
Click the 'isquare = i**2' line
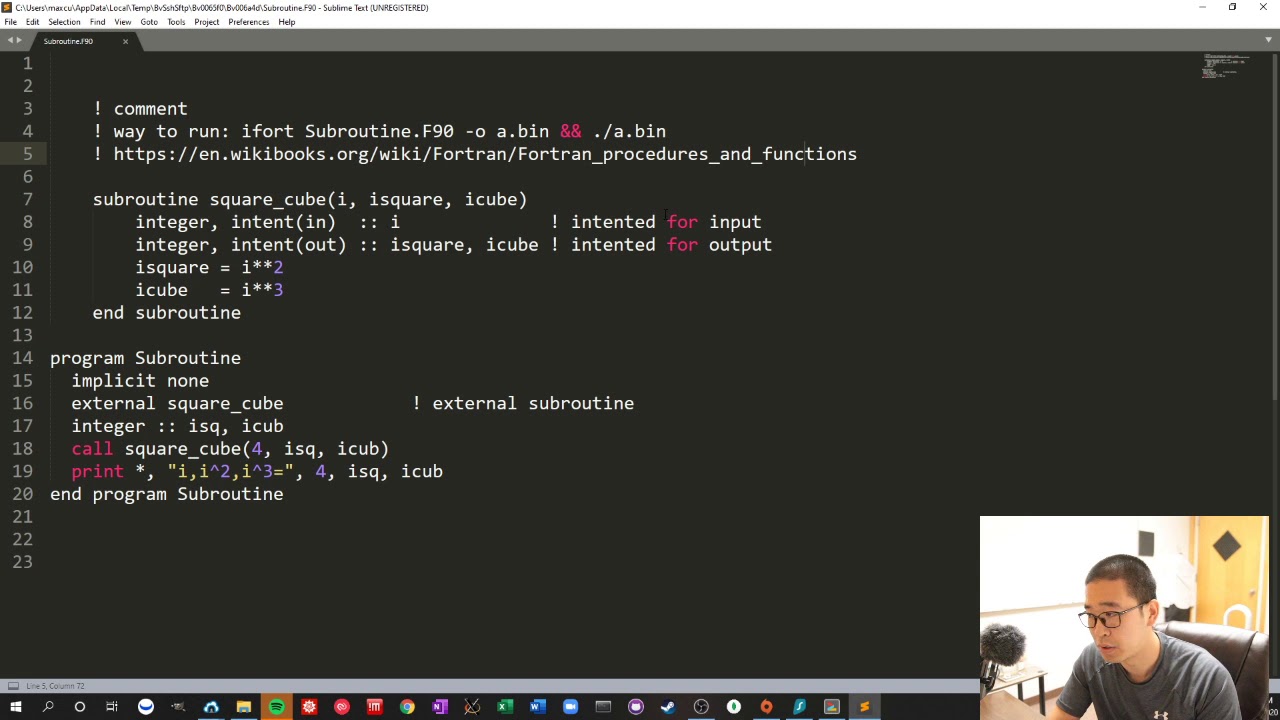[x=209, y=267]
